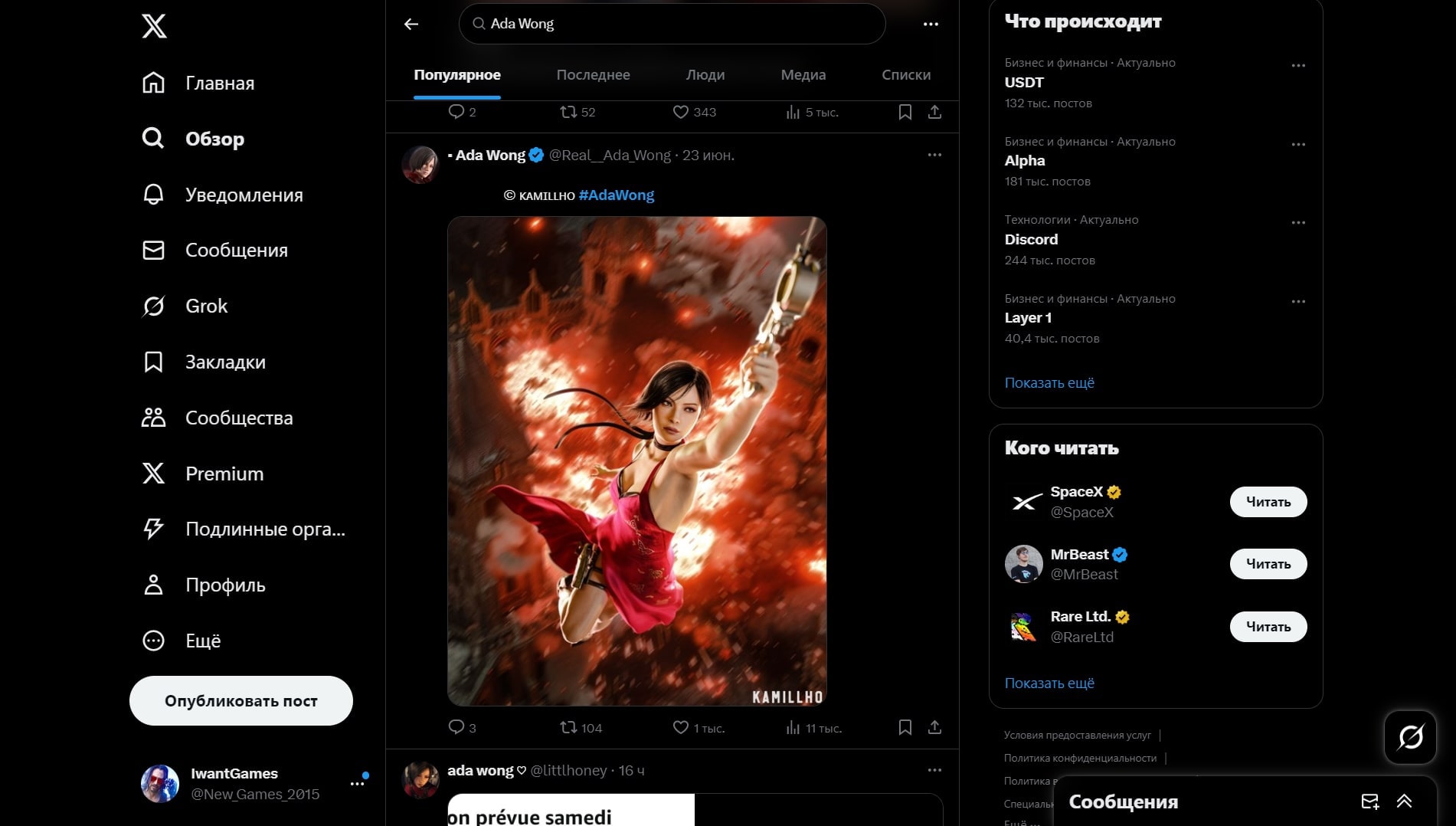The width and height of the screenshot is (1456, 826).
Task: Open Обзор in the sidebar
Action: coord(193,139)
